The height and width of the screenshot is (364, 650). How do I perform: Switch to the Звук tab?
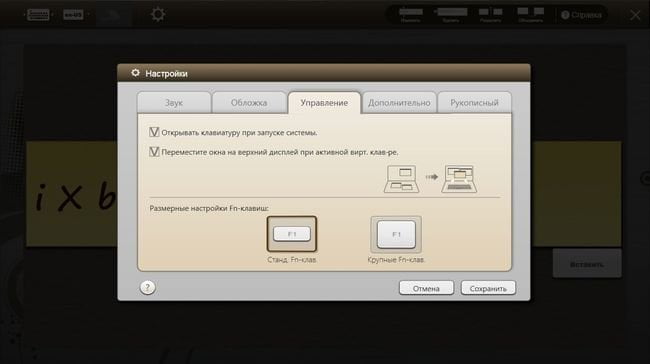174,102
